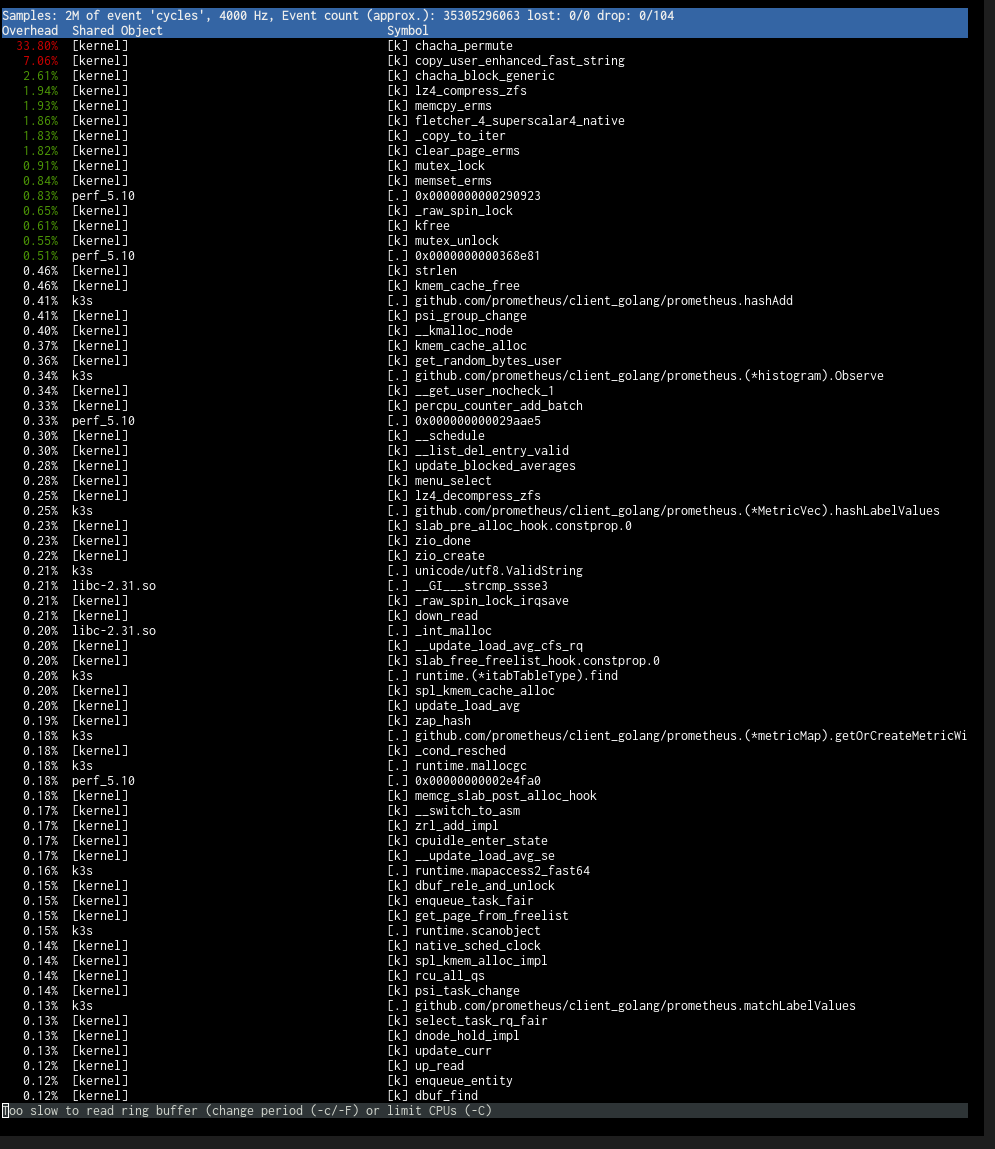Click the __switch_to_asm symbol
Screen dimensions: 995x1149
467,811
